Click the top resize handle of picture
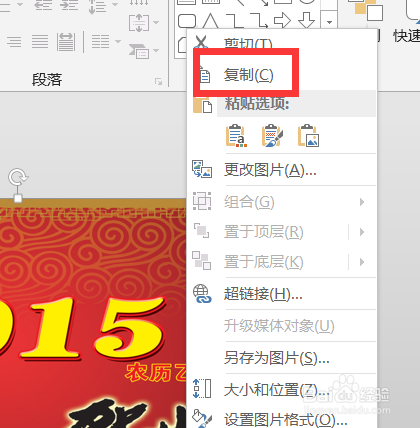 click(18, 198)
